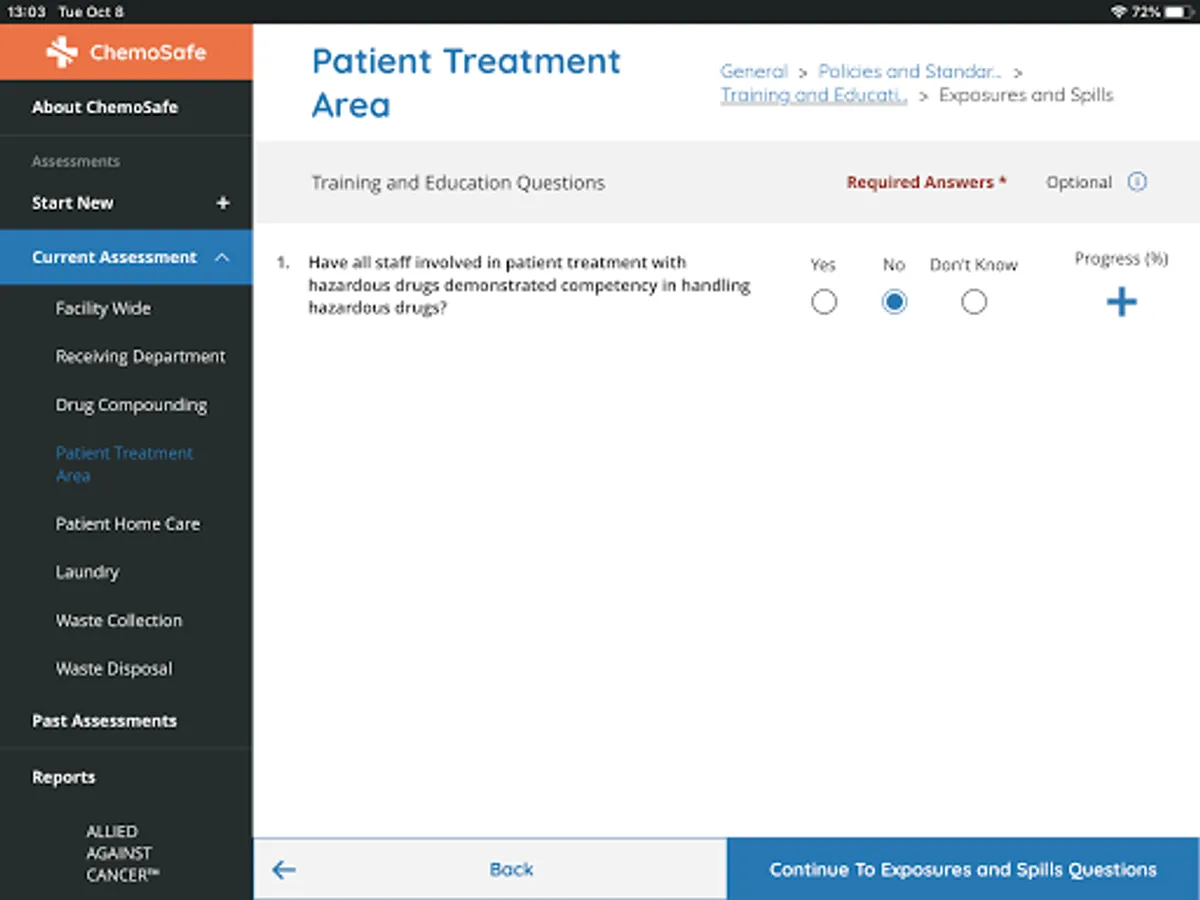Click the blue Progress plus icon

coord(1121,302)
